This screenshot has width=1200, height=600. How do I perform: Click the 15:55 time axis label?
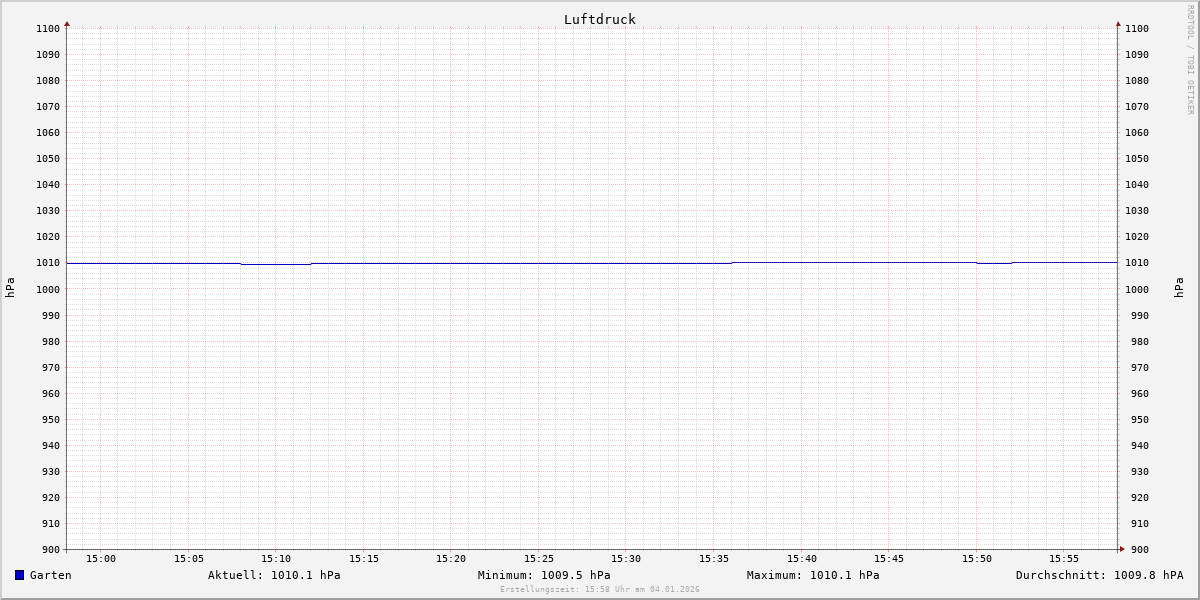point(1064,559)
